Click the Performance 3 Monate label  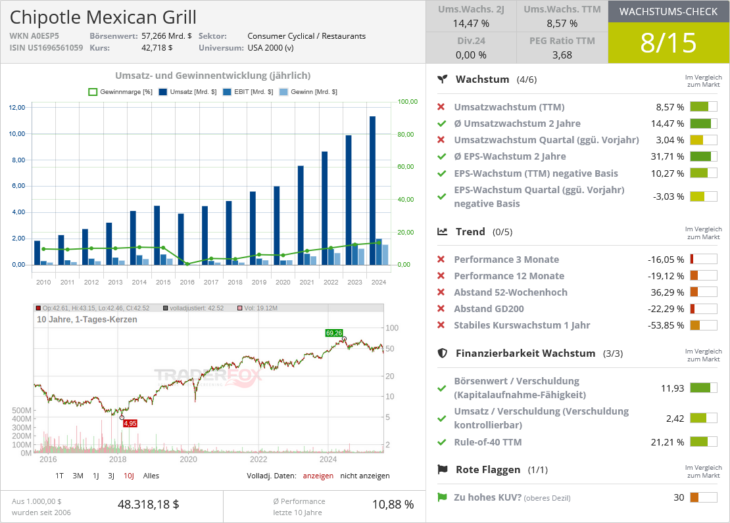pyautogui.click(x=507, y=259)
